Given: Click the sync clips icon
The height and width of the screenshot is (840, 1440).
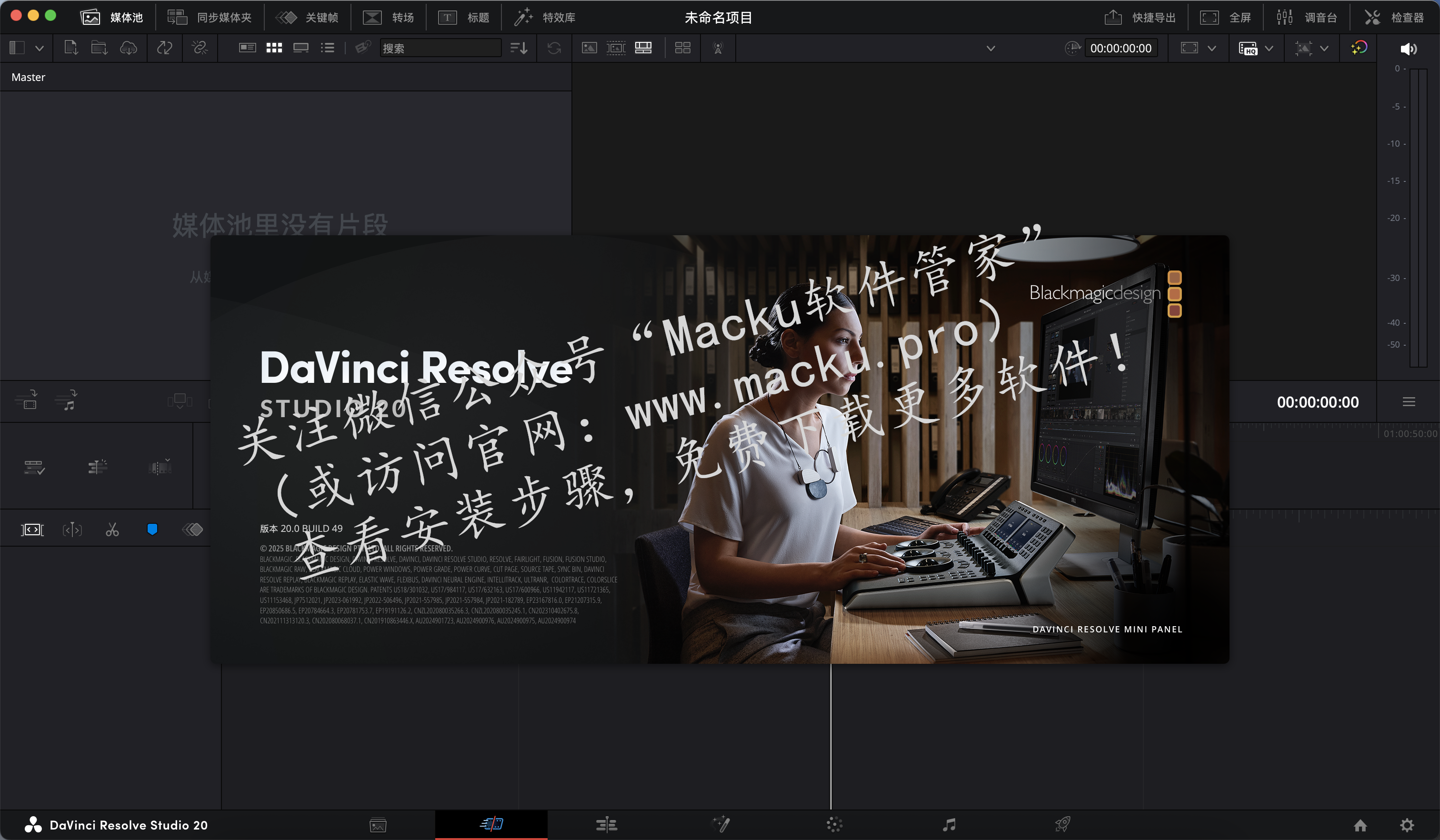Looking at the screenshot, I should click(165, 48).
